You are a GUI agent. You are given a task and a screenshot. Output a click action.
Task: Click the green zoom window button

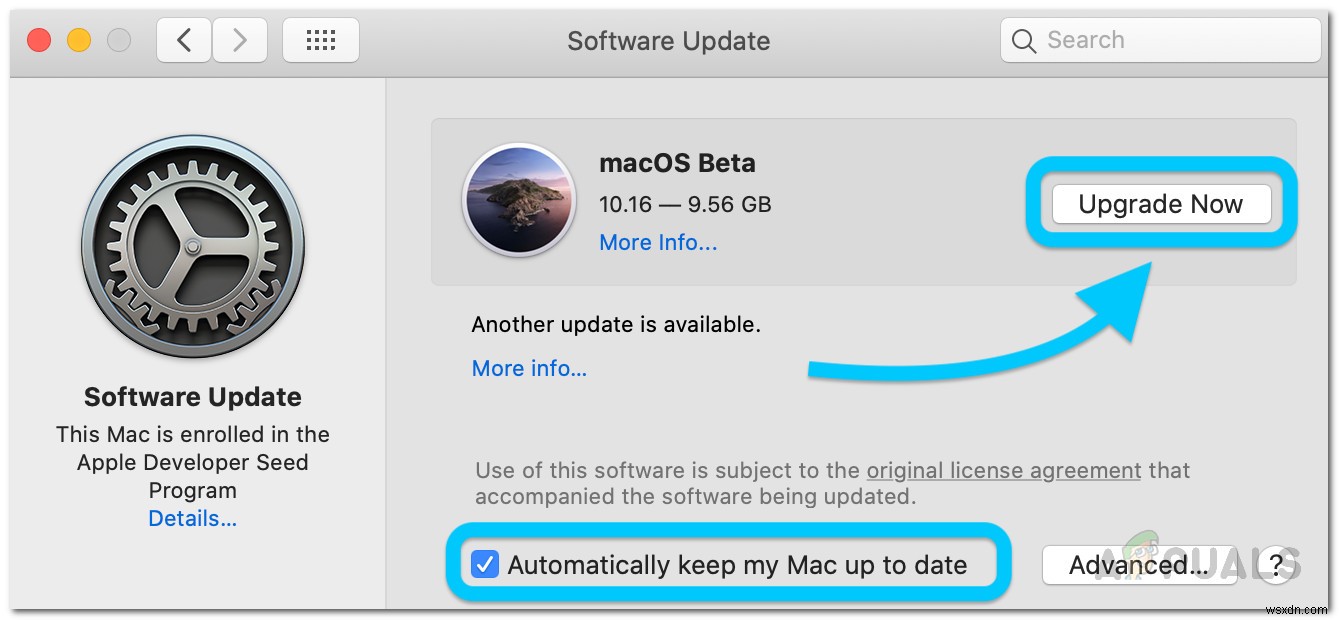pyautogui.click(x=119, y=40)
